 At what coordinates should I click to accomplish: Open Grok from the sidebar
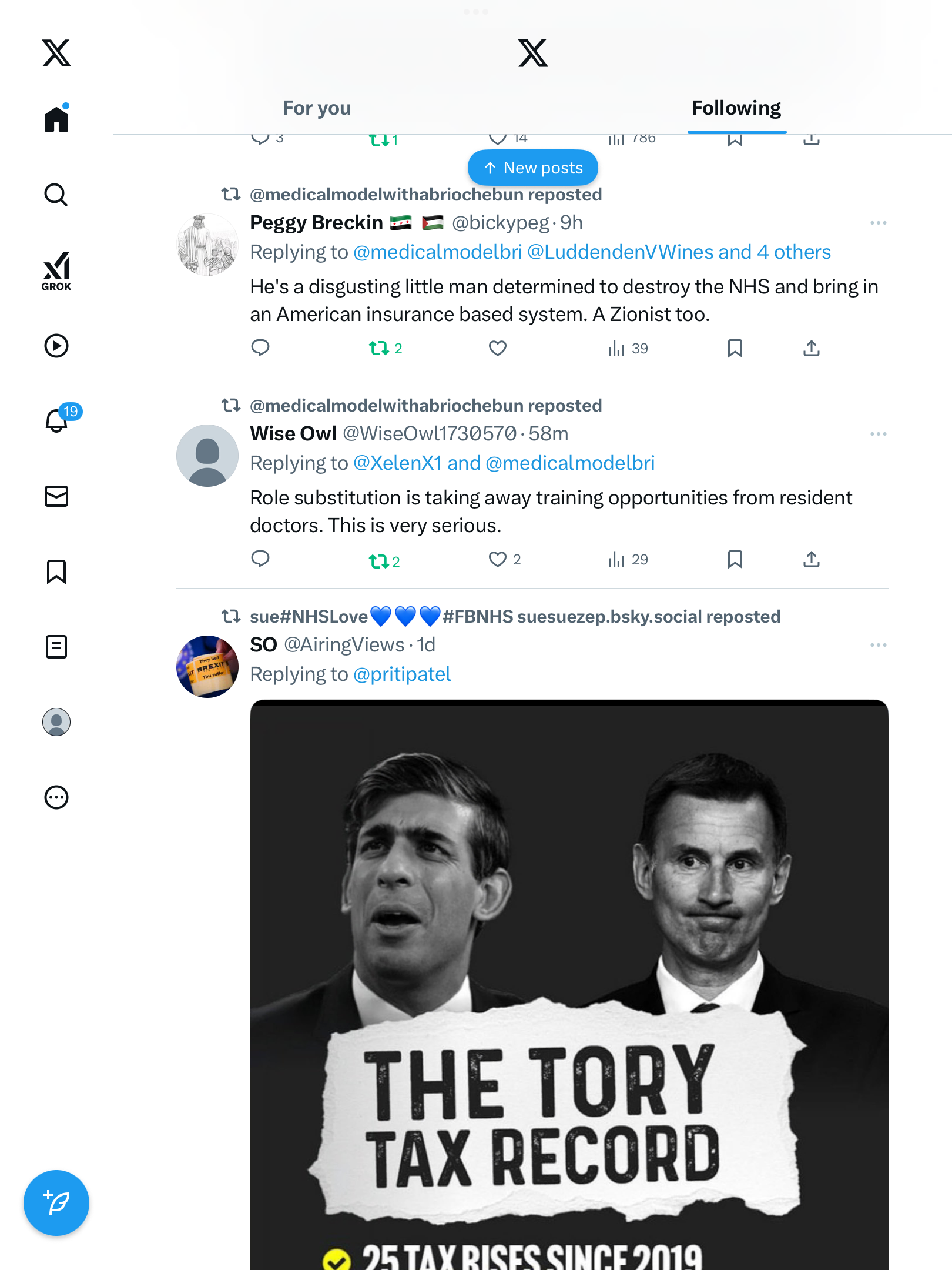click(56, 271)
